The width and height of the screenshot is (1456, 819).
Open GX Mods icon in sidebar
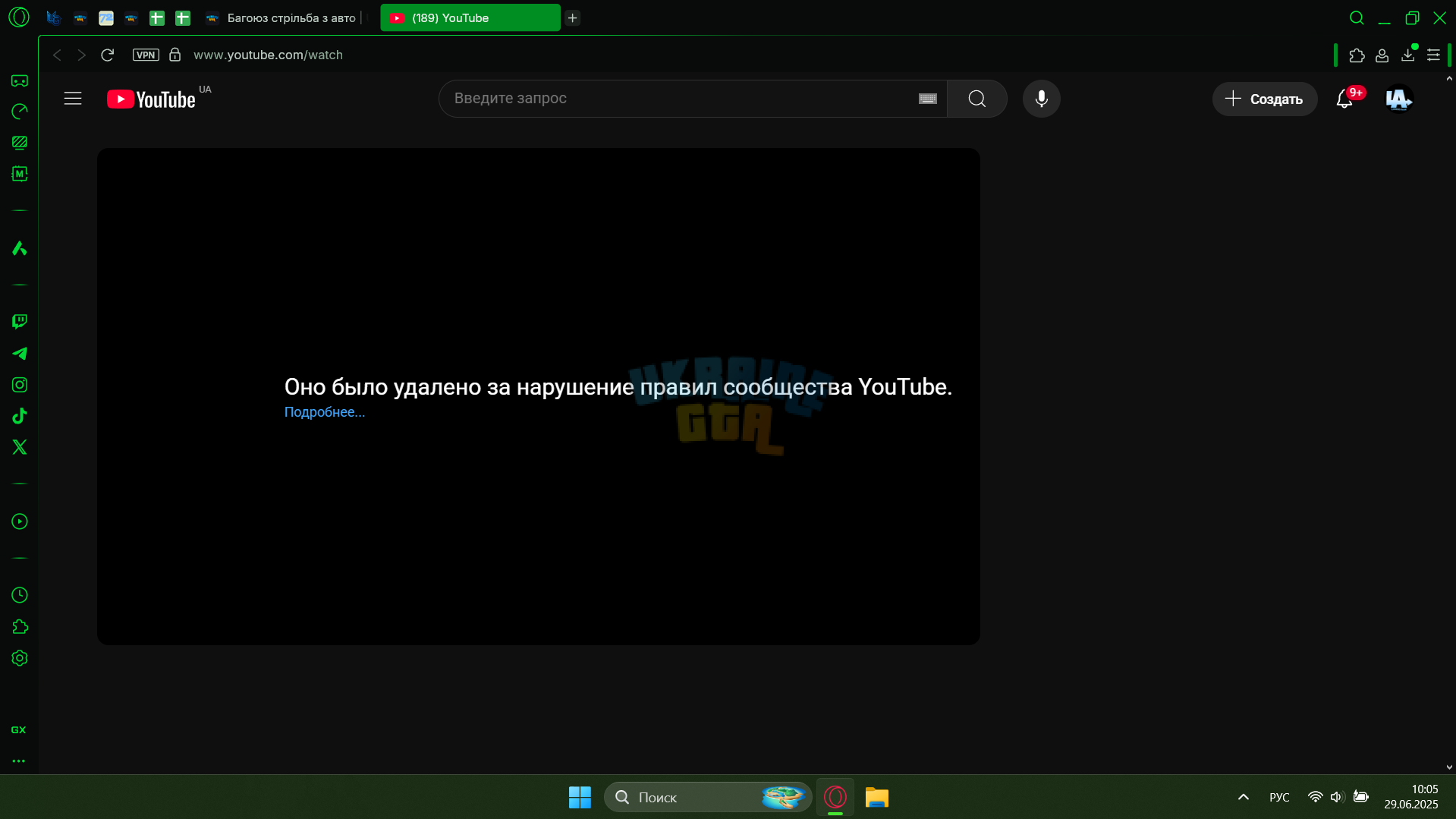point(20,174)
